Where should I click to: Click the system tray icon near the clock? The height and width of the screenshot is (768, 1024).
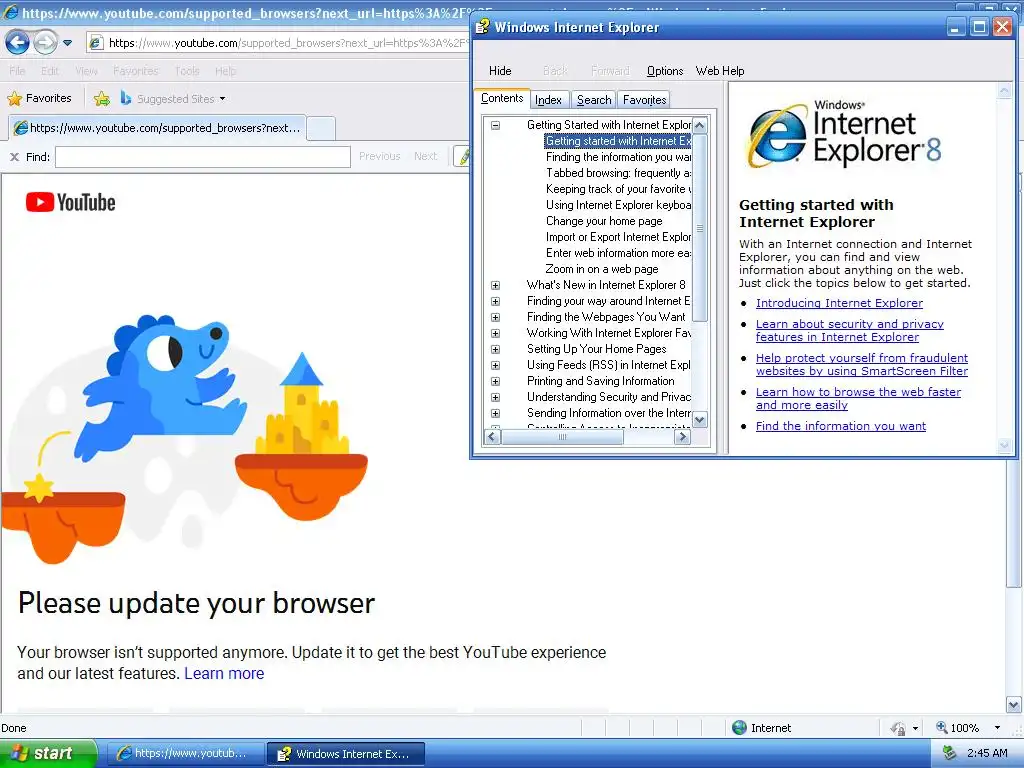click(950, 753)
